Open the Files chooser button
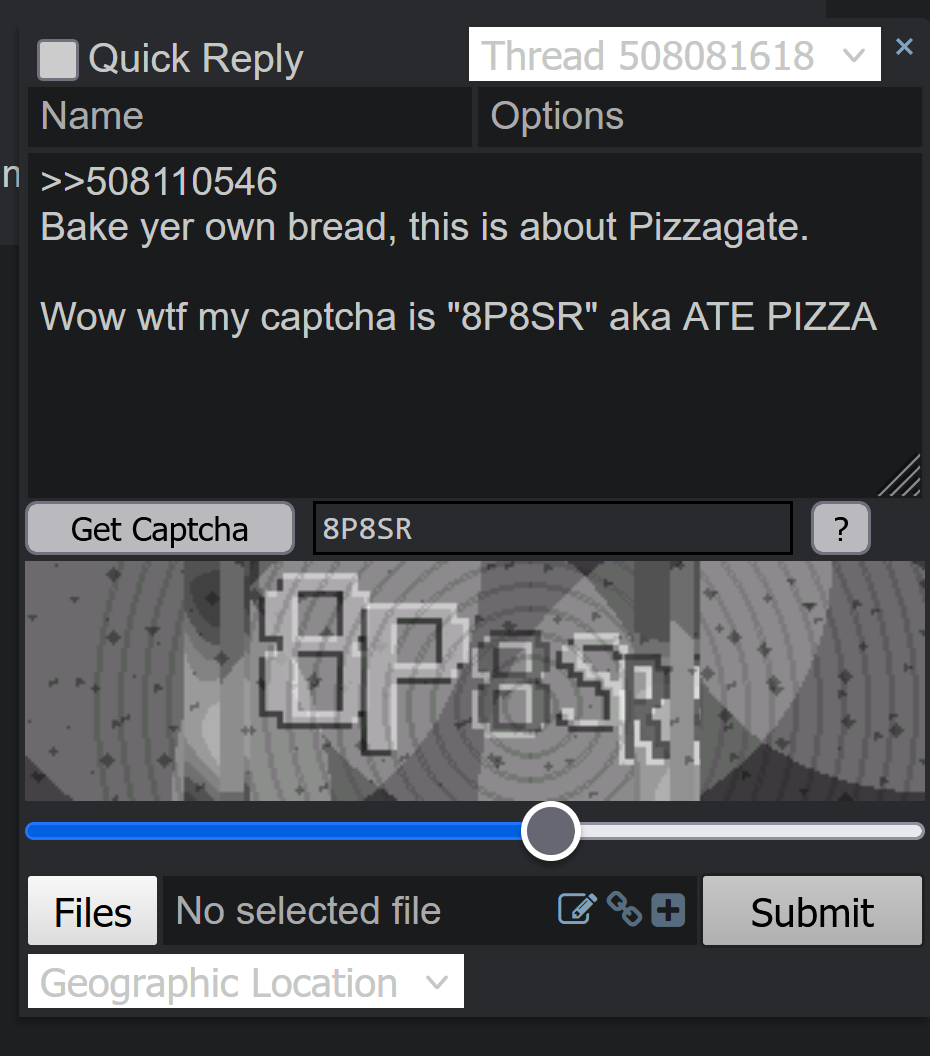This screenshot has width=930, height=1056. (92, 911)
